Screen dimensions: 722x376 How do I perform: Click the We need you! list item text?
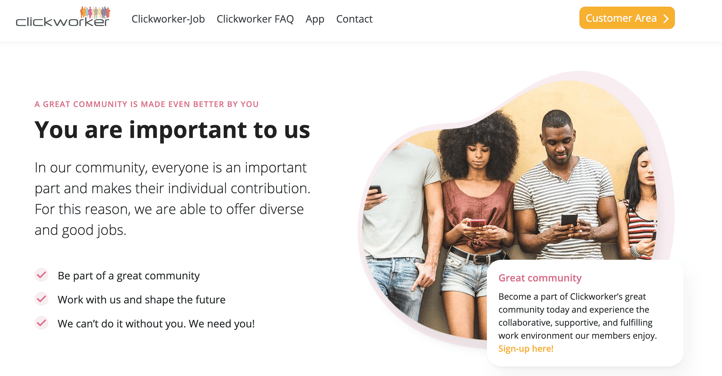pos(156,324)
